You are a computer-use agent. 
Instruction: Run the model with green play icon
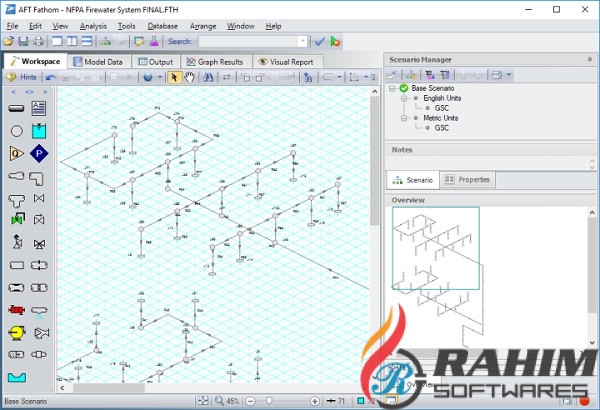pos(335,41)
